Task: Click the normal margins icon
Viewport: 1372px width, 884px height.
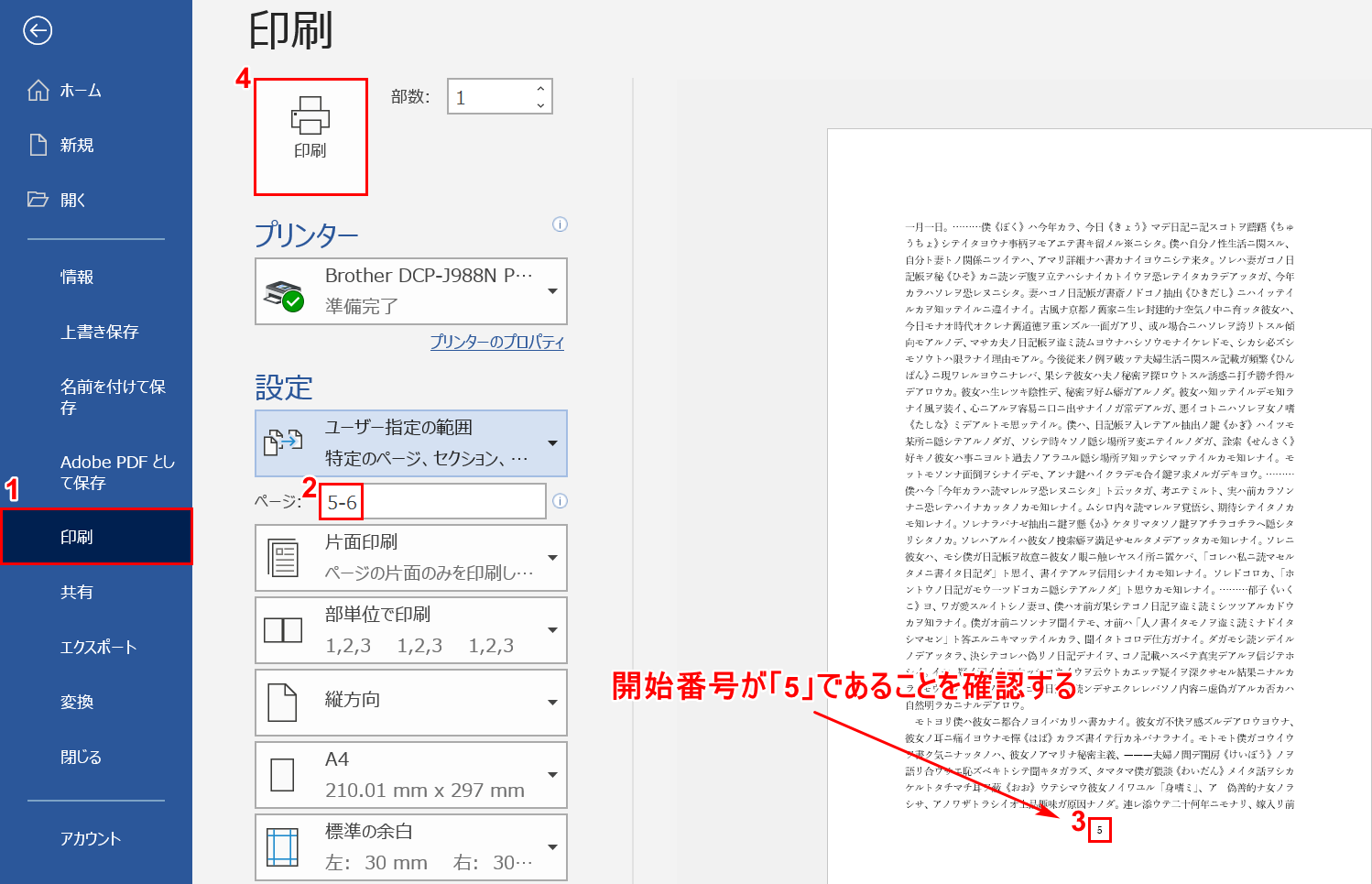Action: [x=283, y=847]
